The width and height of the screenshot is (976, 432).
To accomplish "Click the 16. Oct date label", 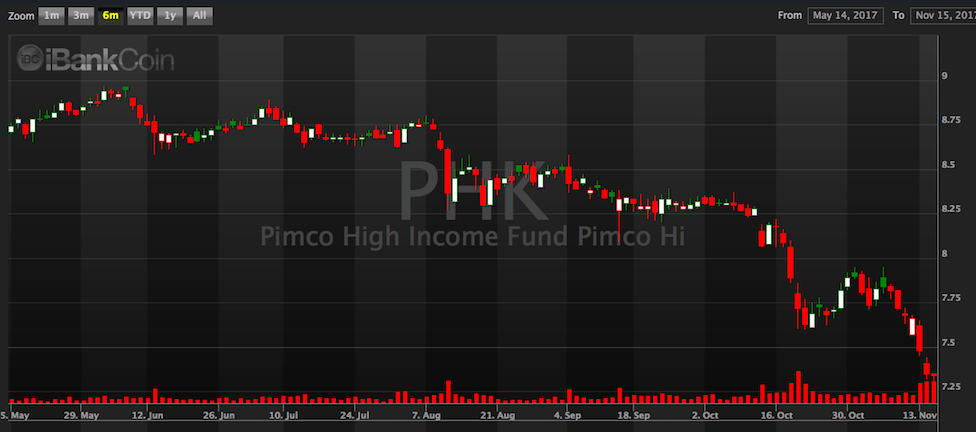I will click(x=776, y=415).
